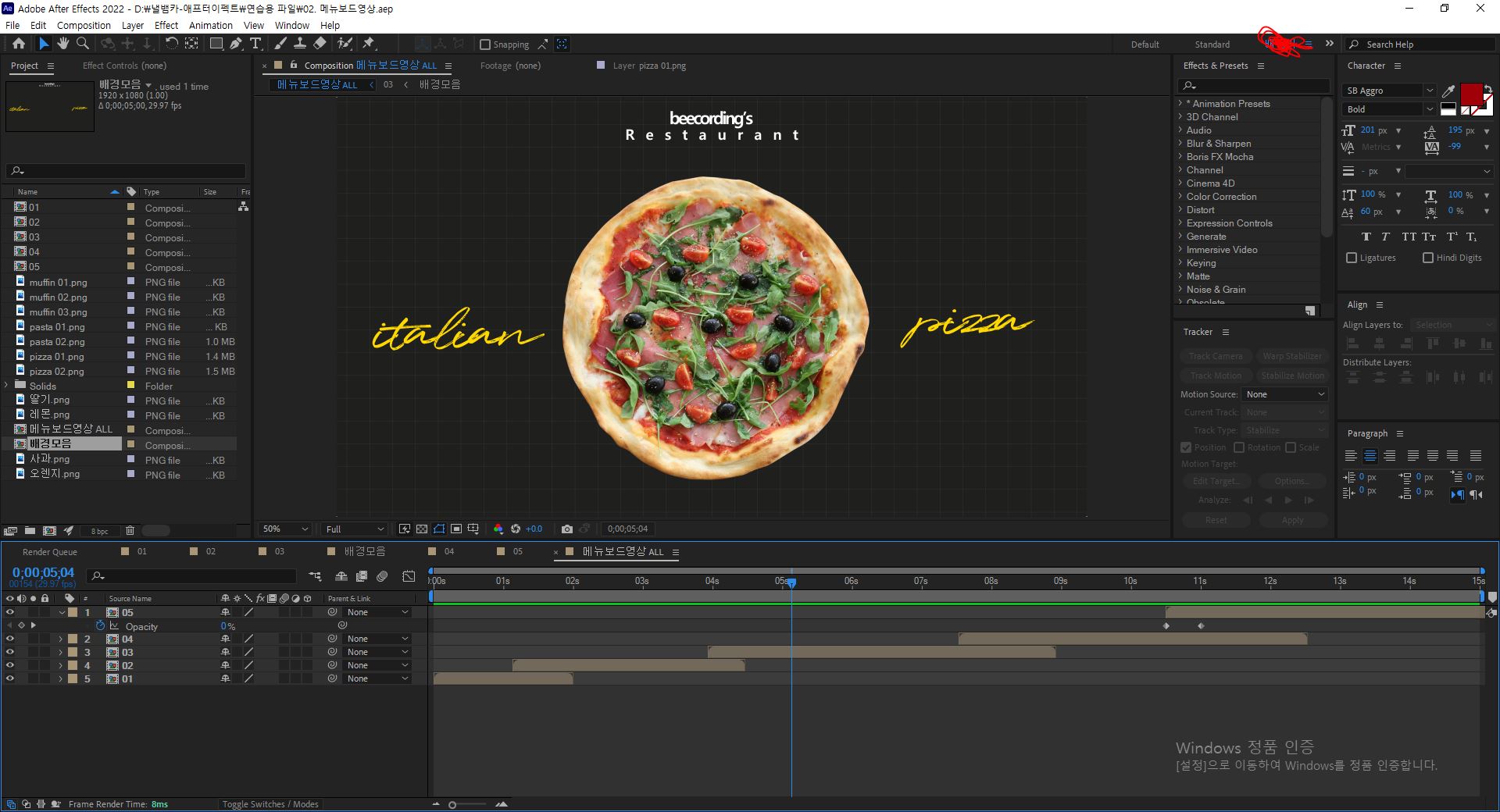Screen dimensions: 1500x812
Task: Expand the Solids folder in Project panel
Action: point(6,386)
